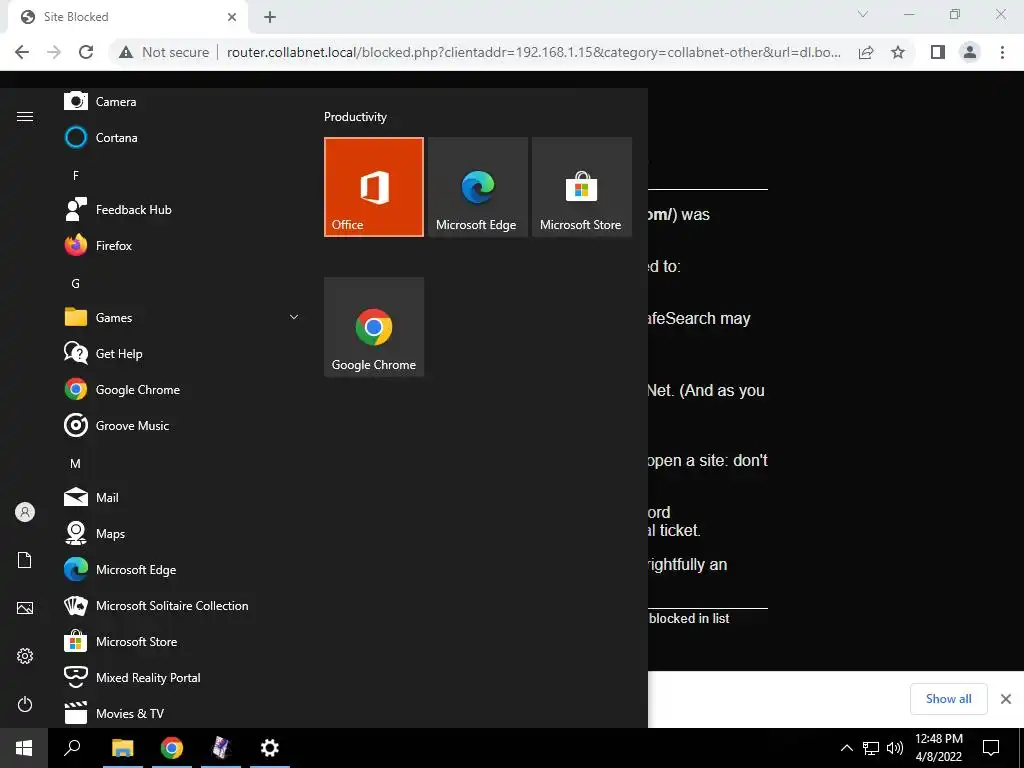
Task: Open Microsoft Store from app list
Action: 182,641
